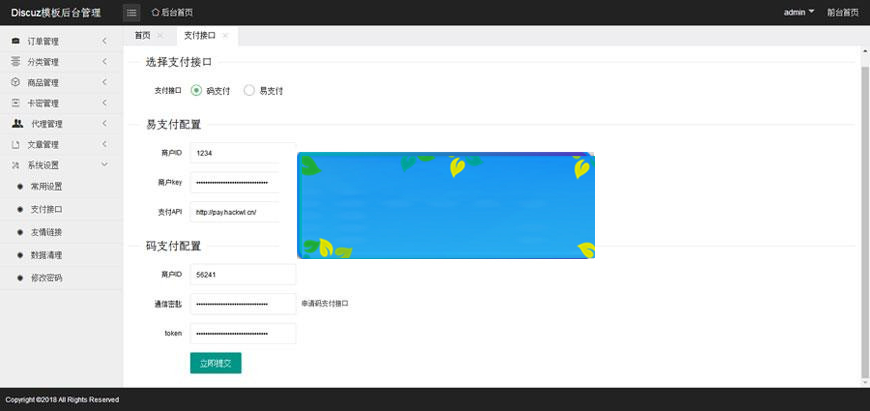Toggle the sidebar collapse hamburger icon
The height and width of the screenshot is (411, 870).
131,12
